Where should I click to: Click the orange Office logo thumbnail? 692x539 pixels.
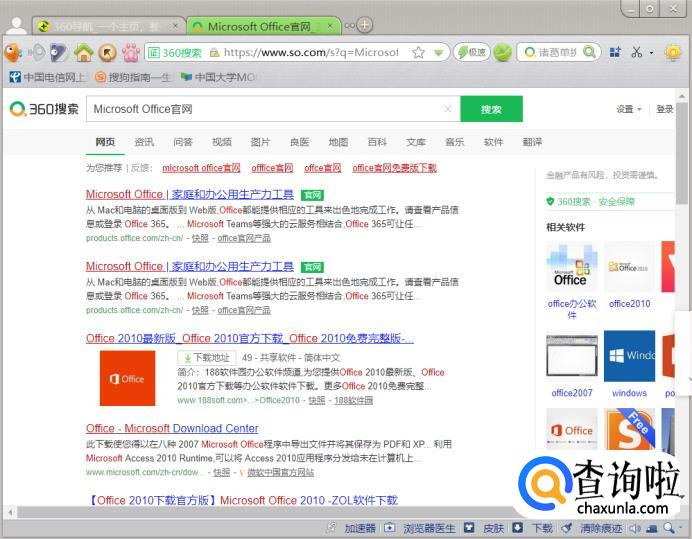point(127,378)
